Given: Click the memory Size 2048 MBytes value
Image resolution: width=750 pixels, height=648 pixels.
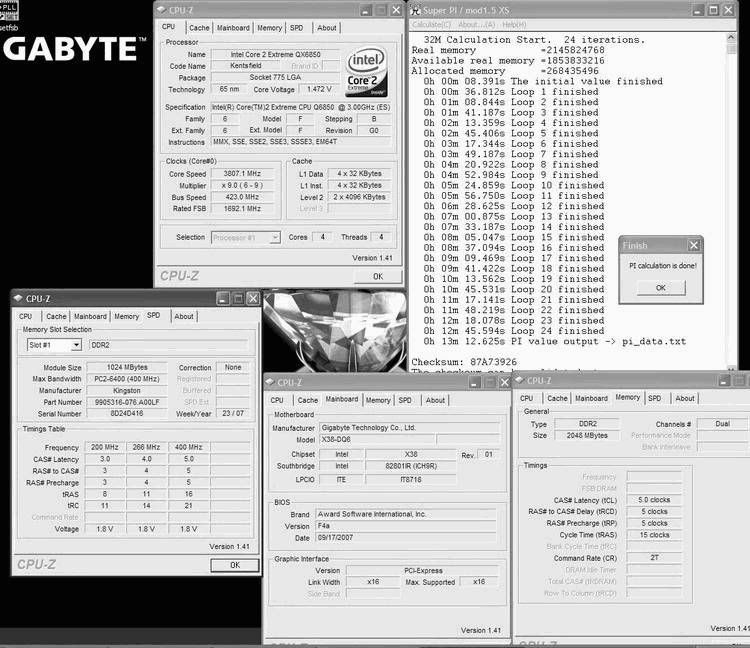Looking at the screenshot, I should (x=587, y=435).
